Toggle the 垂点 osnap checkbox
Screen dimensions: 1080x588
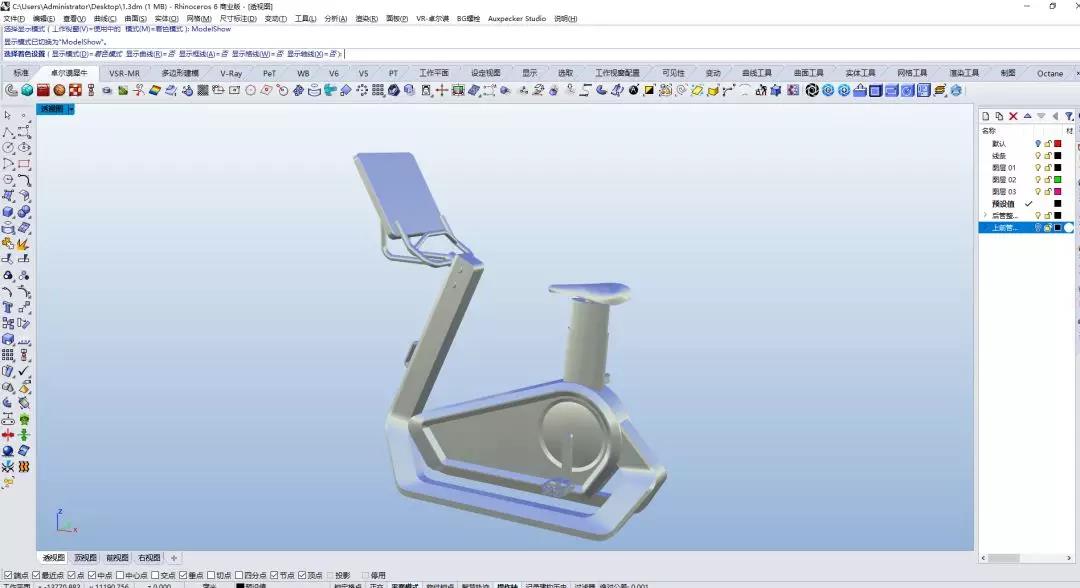pos(183,575)
